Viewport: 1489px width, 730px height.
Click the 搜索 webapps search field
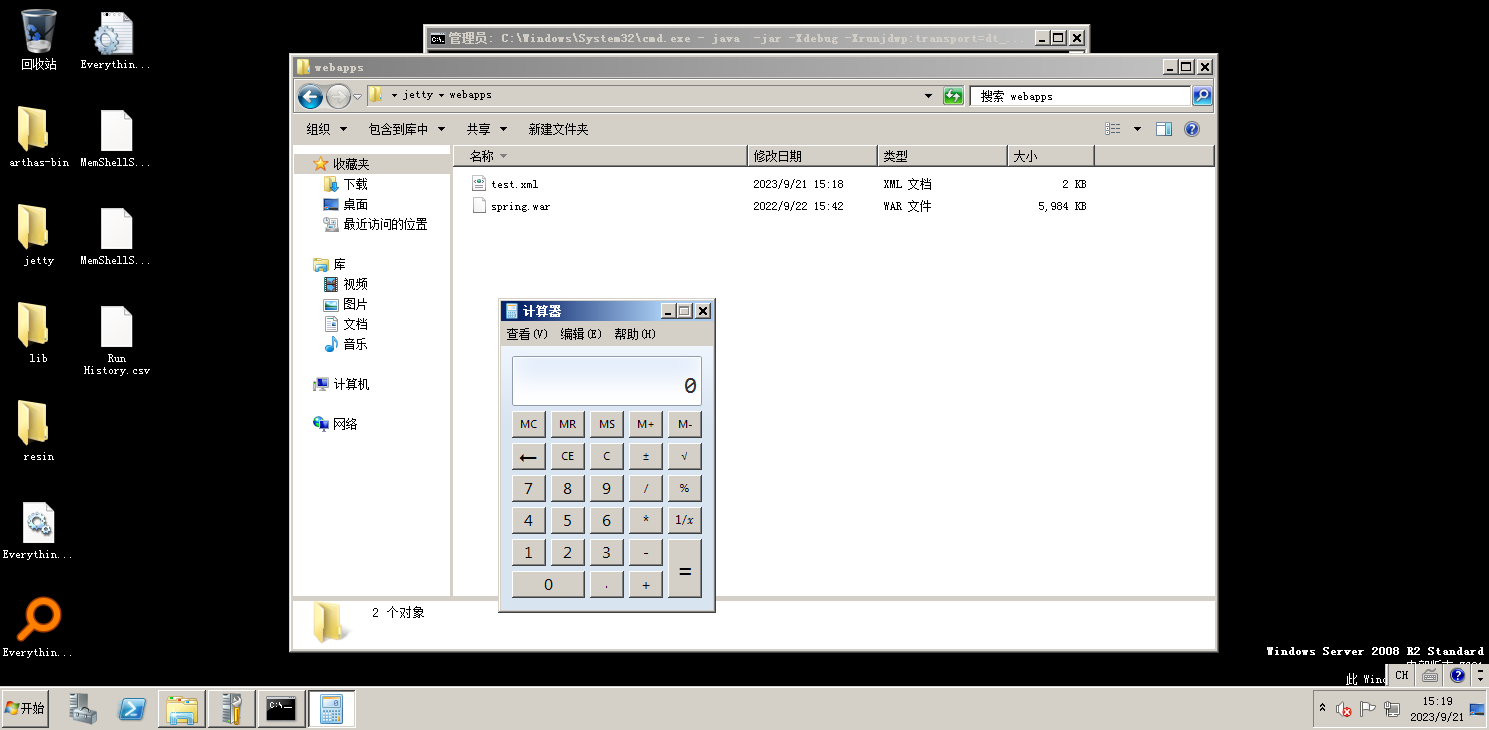tap(1080, 96)
